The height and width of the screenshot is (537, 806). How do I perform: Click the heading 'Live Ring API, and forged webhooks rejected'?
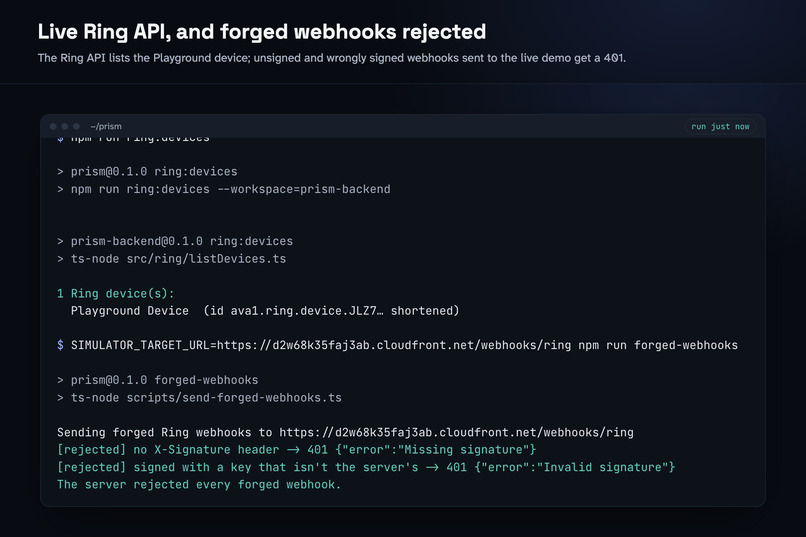tap(262, 32)
